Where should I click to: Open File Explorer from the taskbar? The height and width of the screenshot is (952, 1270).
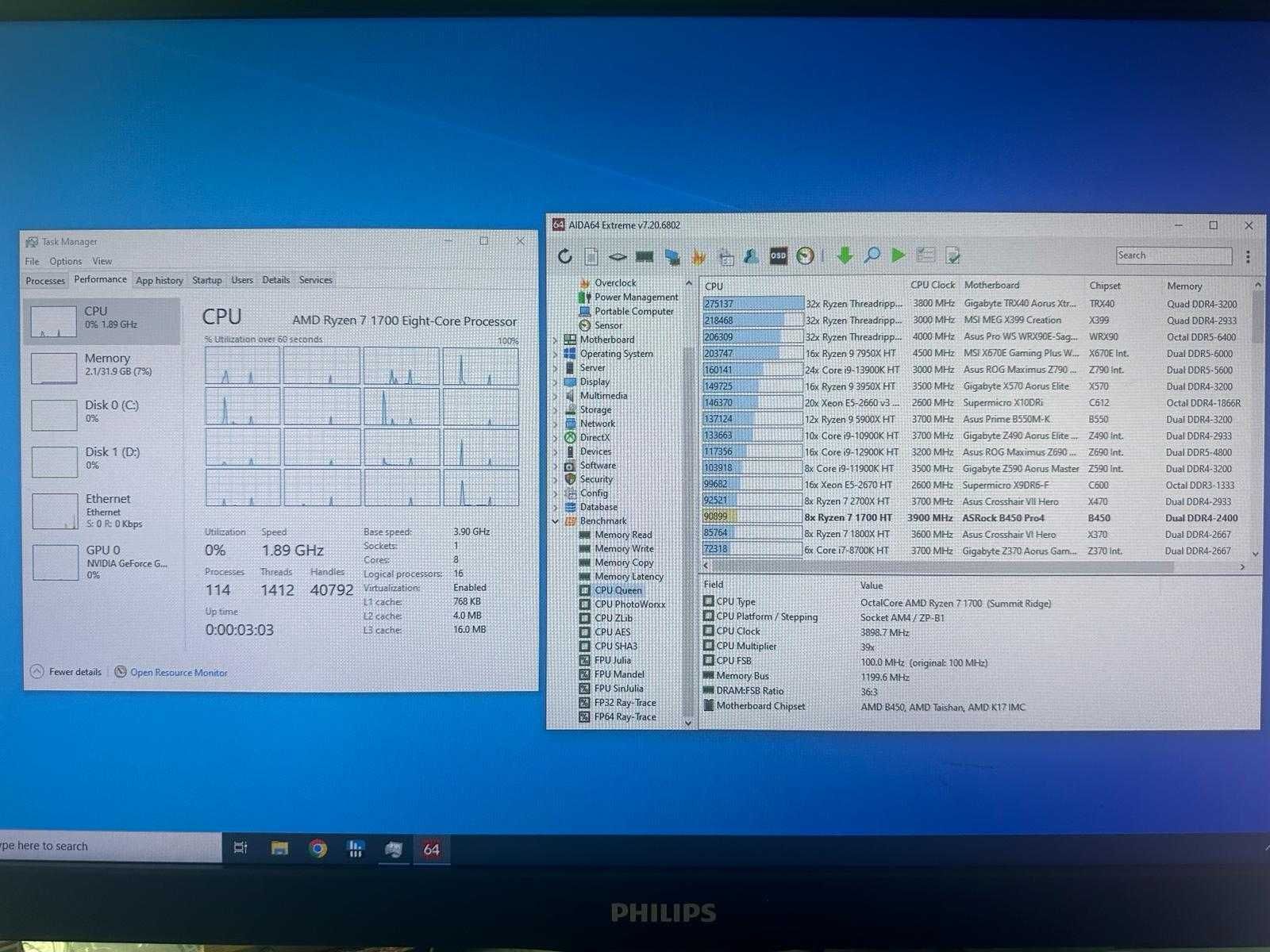coord(279,848)
